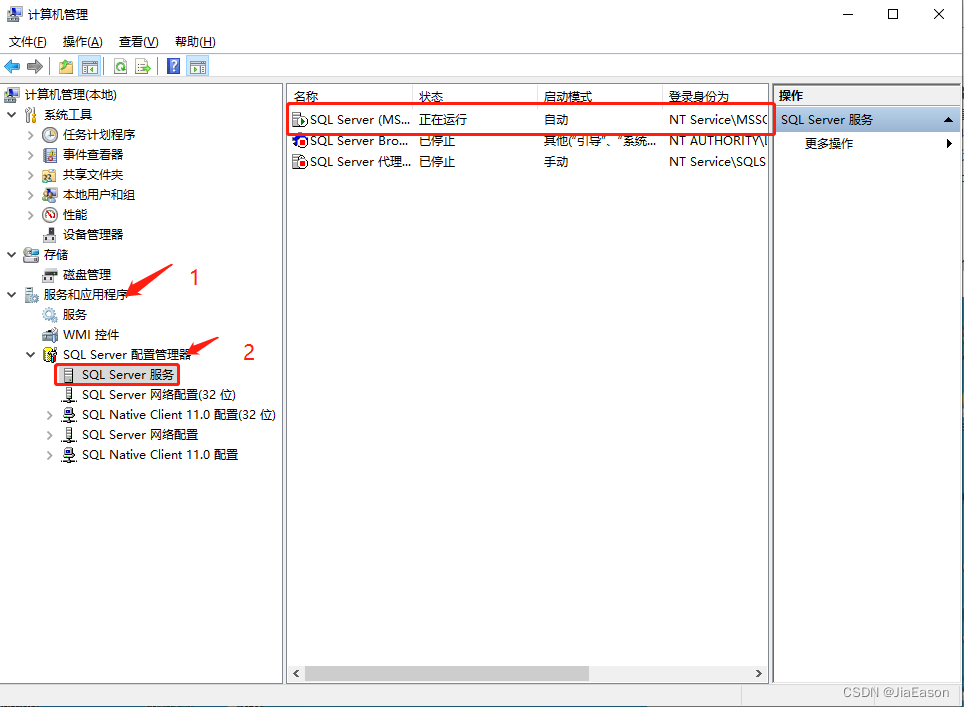
Task: Click the 自动 start mode cell
Action: click(x=556, y=120)
